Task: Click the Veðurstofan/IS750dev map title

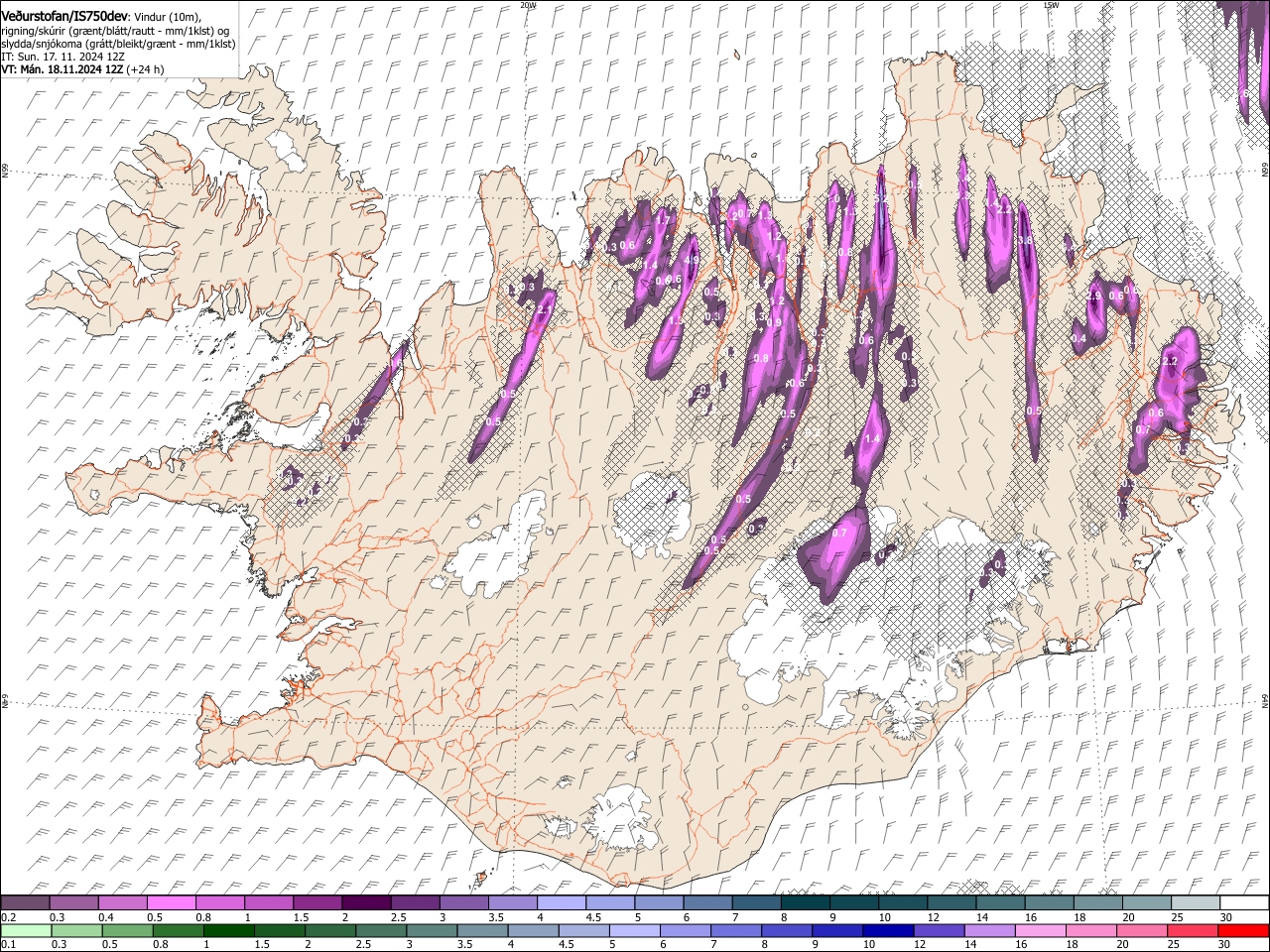Action: [64, 16]
